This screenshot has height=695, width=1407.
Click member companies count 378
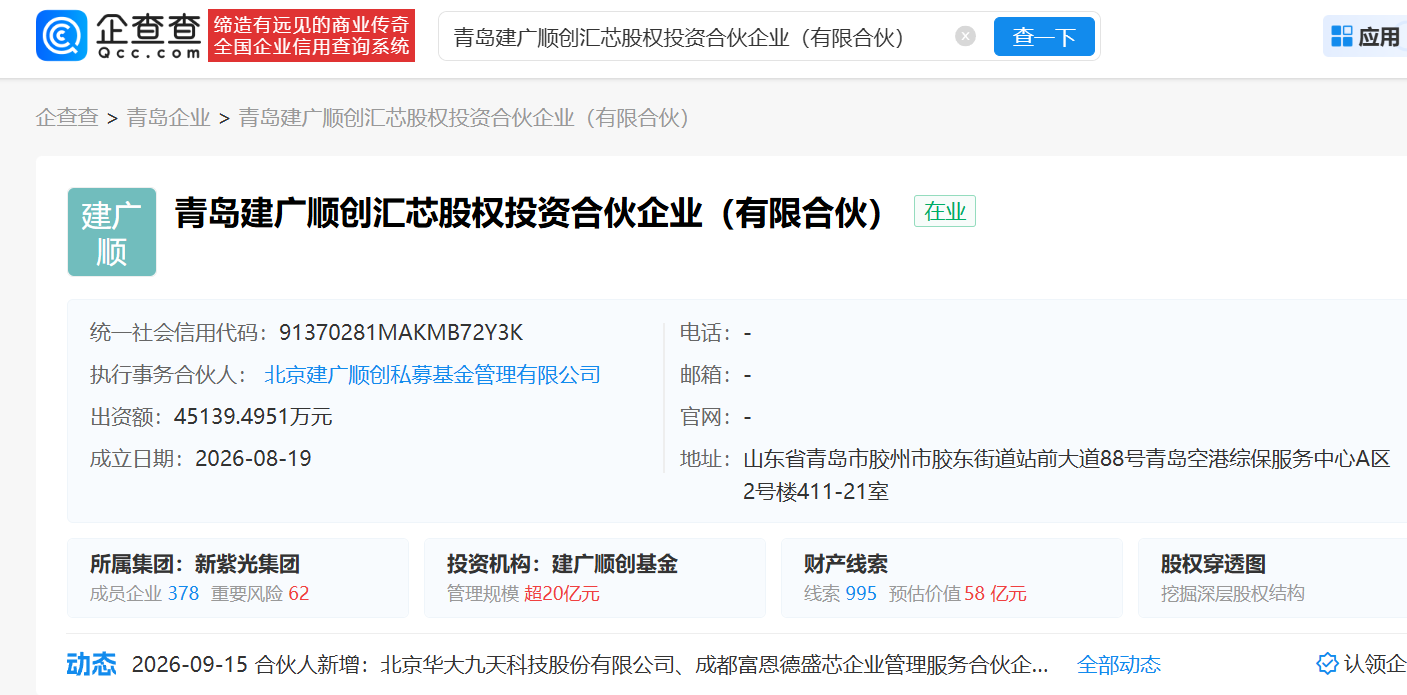(x=183, y=593)
